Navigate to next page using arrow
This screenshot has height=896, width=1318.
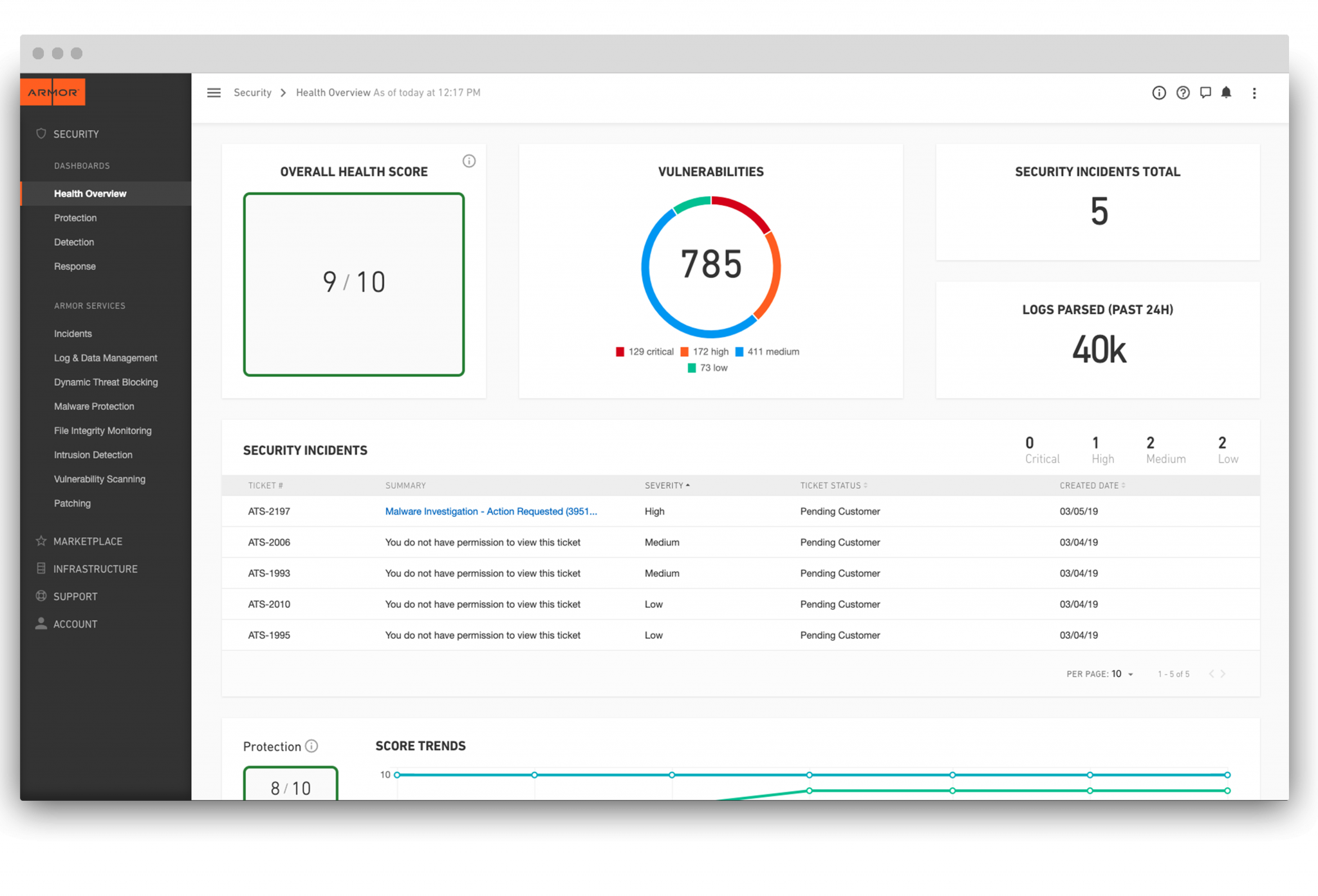tap(1228, 672)
